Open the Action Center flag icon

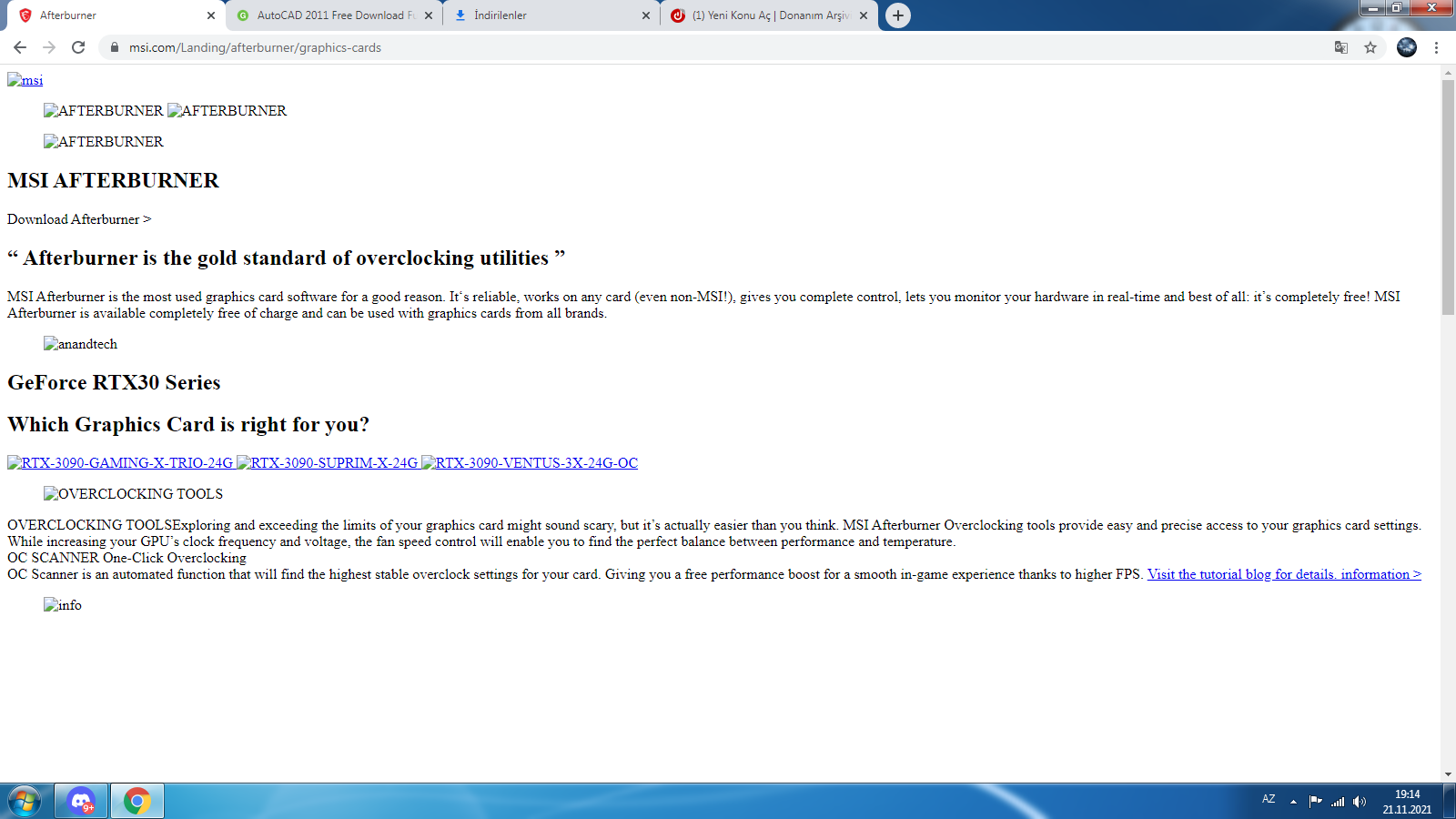[1315, 802]
